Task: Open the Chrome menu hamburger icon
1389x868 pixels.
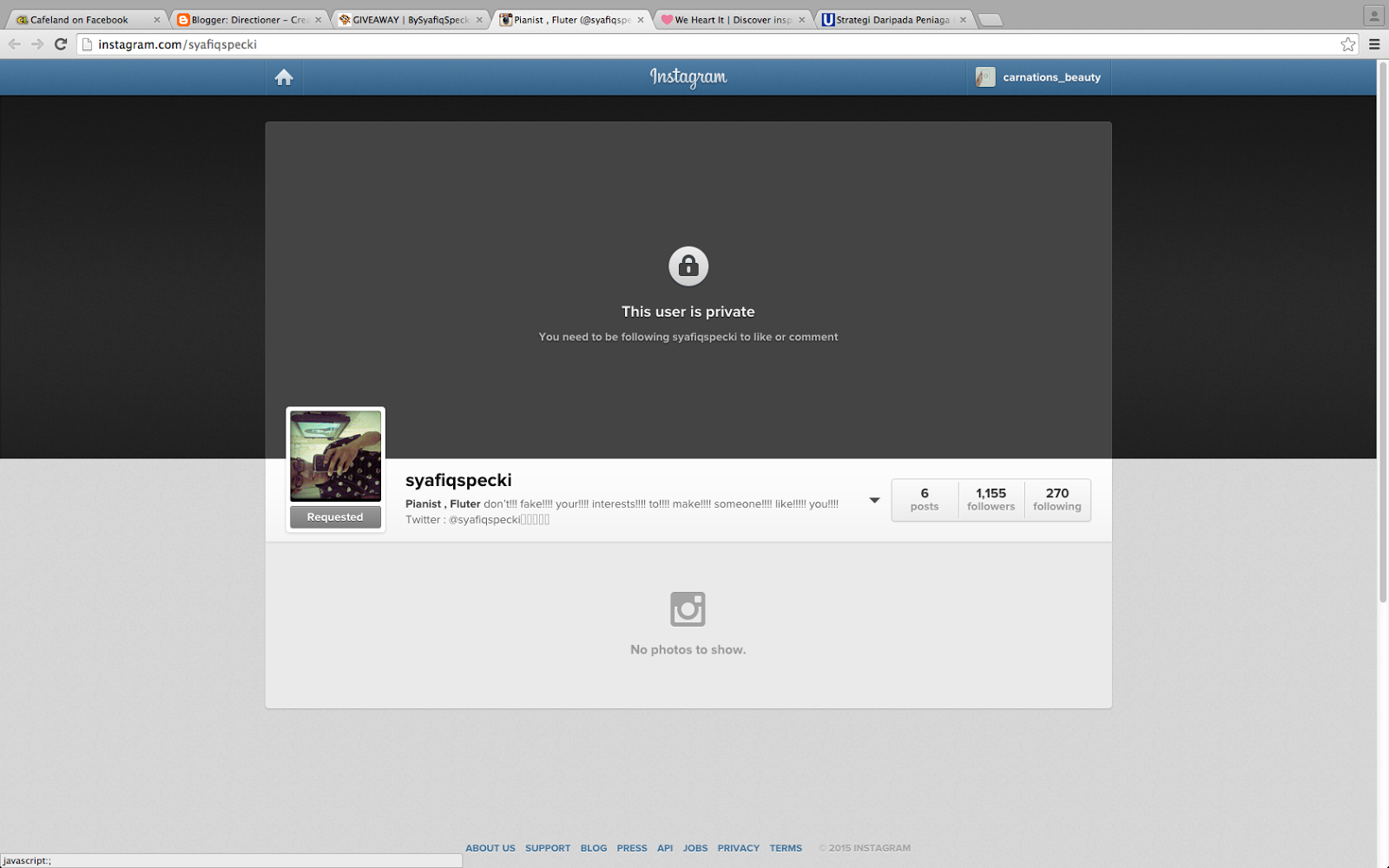Action: click(x=1374, y=44)
